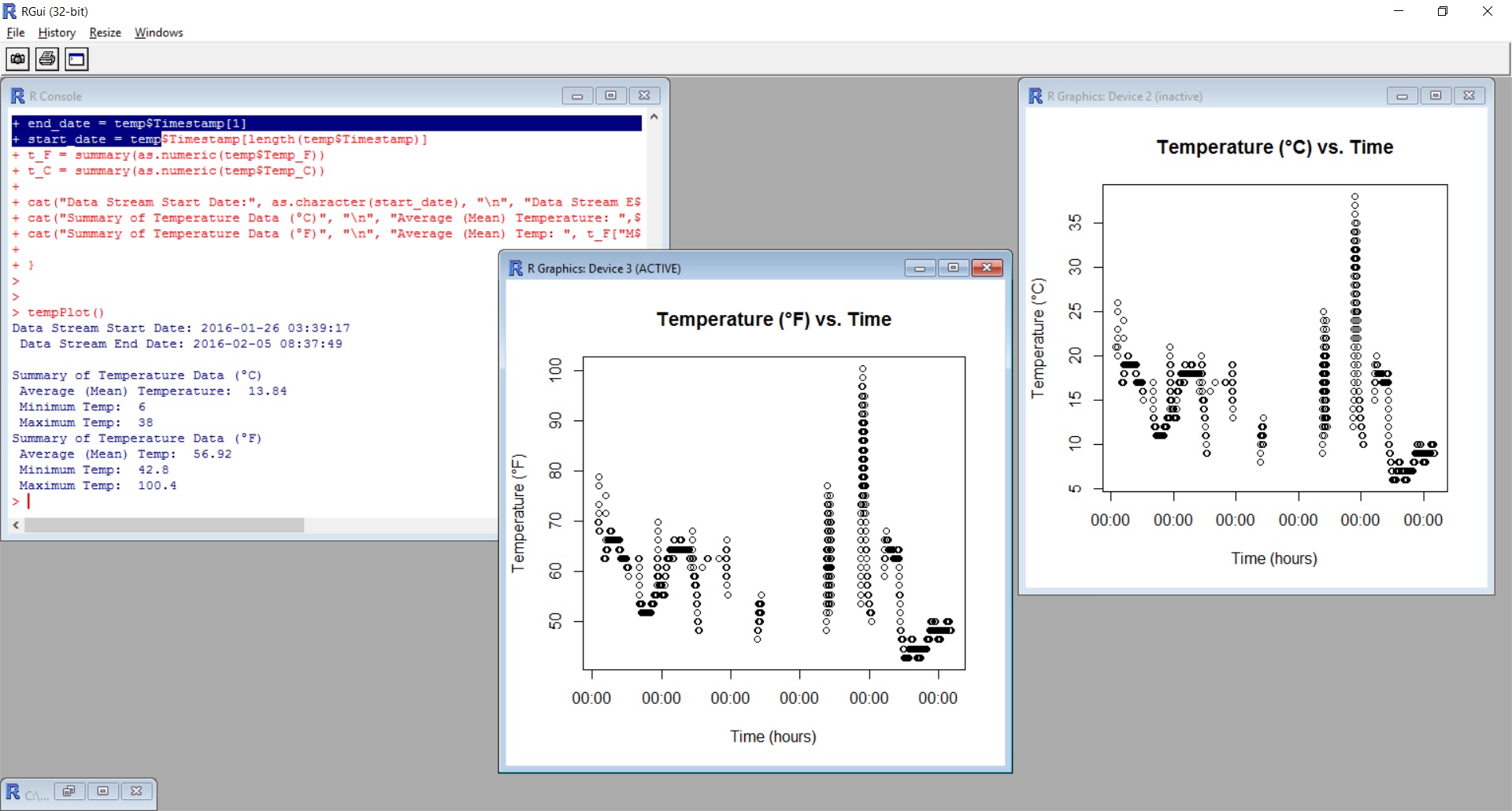Image resolution: width=1512 pixels, height=811 pixels.
Task: Click the "Minimum Temp: 42.8" line
Action: coord(94,470)
